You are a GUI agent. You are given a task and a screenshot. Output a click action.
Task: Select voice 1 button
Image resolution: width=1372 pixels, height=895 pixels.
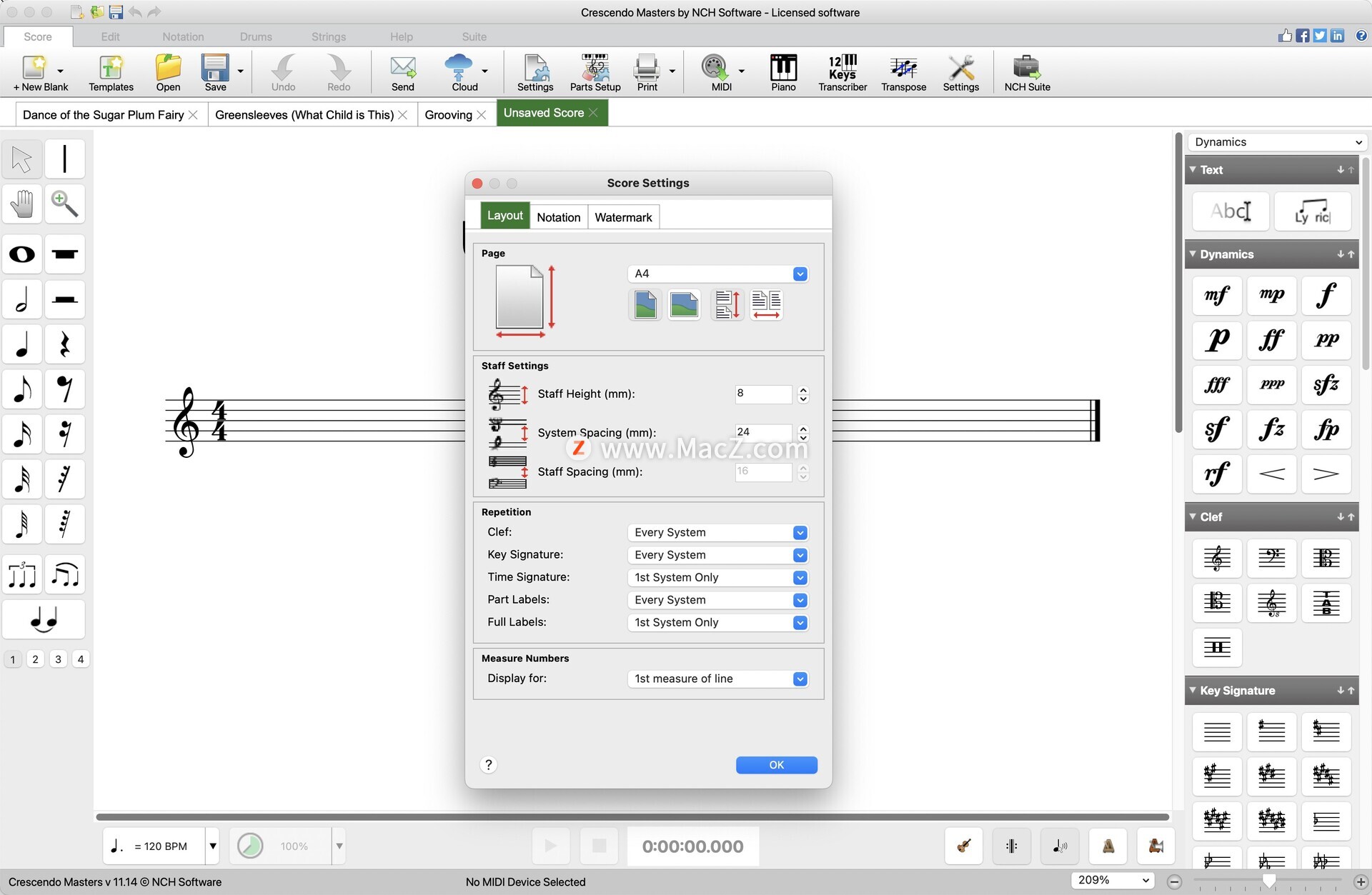click(x=13, y=659)
